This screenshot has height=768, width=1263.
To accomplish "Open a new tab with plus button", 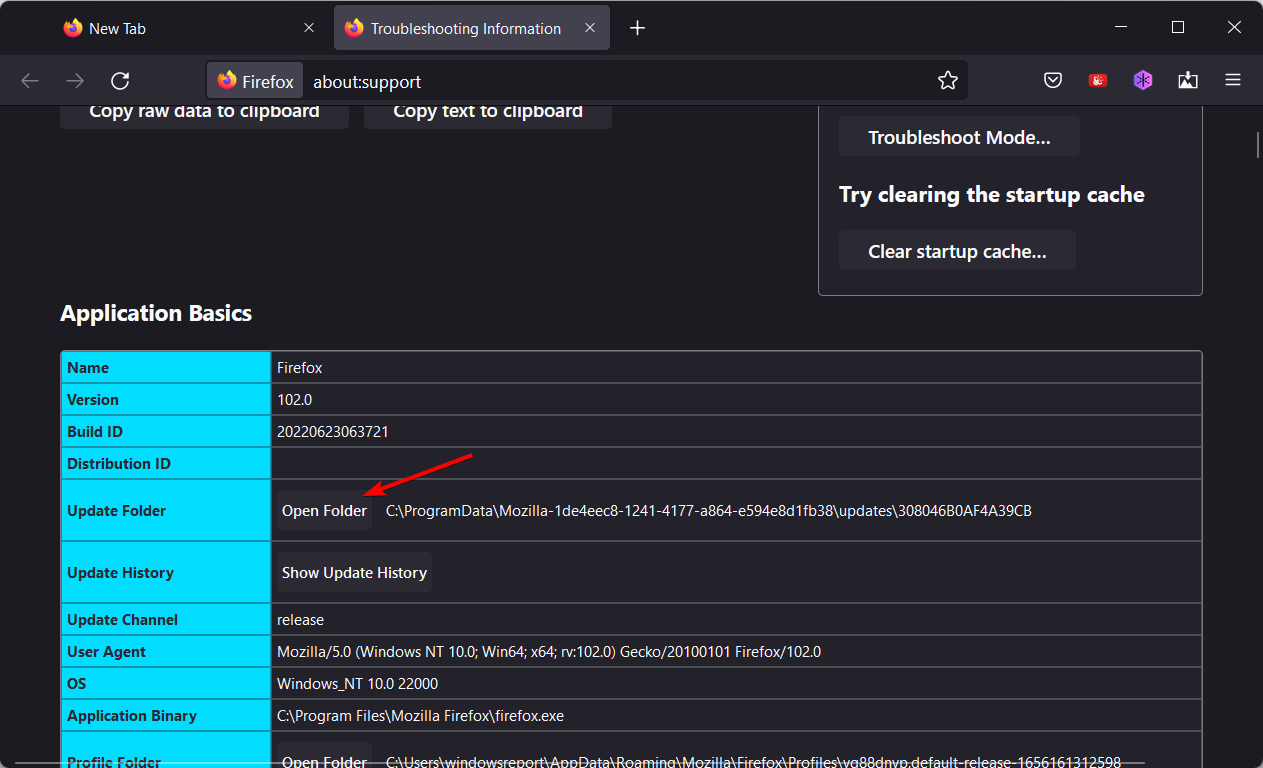I will click(x=637, y=28).
